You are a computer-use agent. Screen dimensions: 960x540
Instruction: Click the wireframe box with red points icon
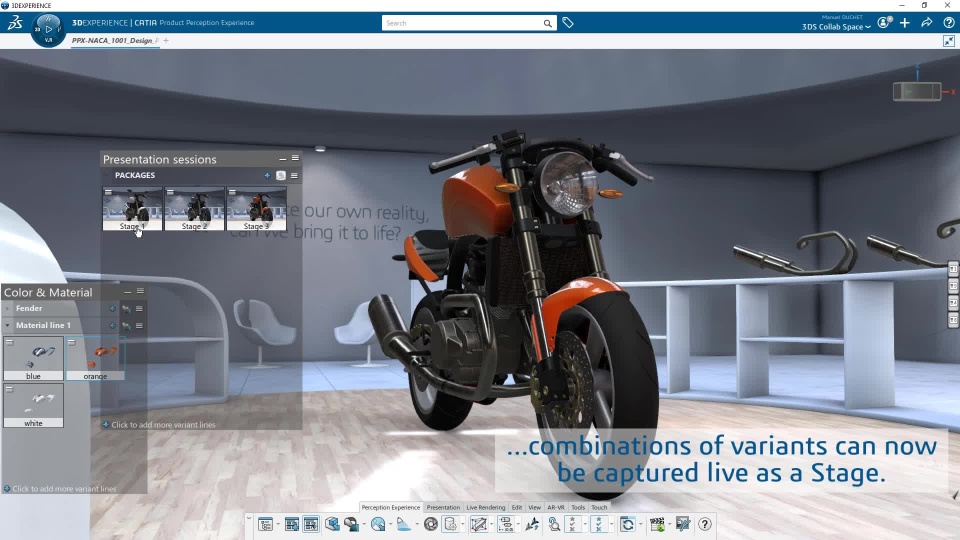pyautogui.click(x=479, y=524)
